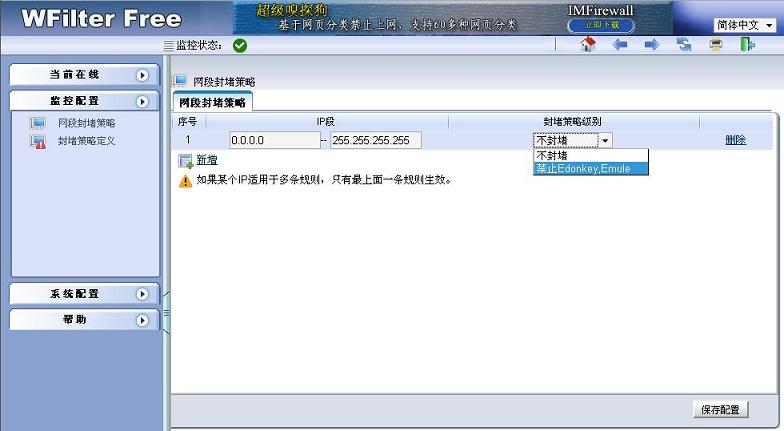This screenshot has height=431, width=784.
Task: Click the 网段封堵策略 monitor icon in sidebar
Action: [38, 122]
